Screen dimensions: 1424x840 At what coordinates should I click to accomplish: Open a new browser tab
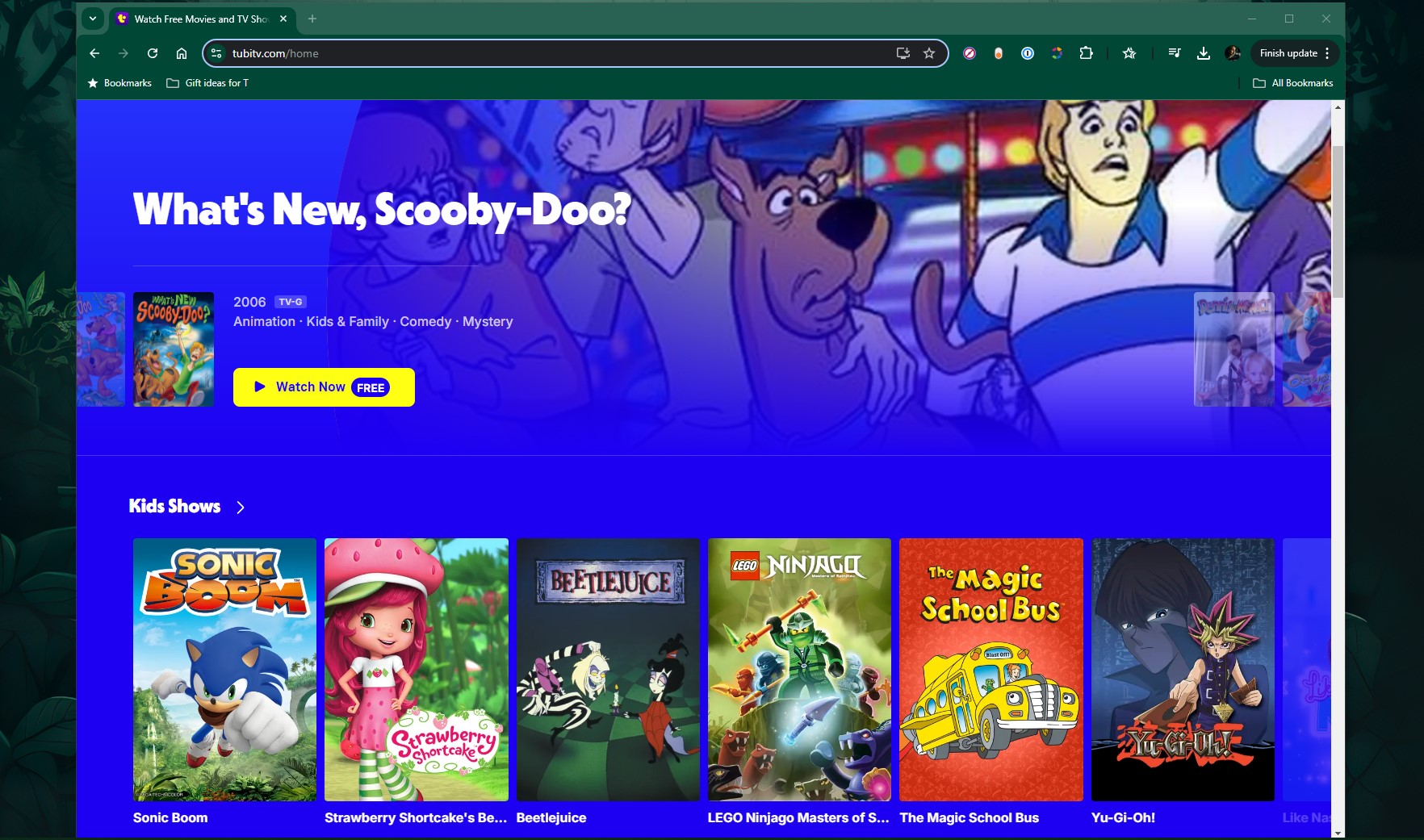tap(312, 19)
